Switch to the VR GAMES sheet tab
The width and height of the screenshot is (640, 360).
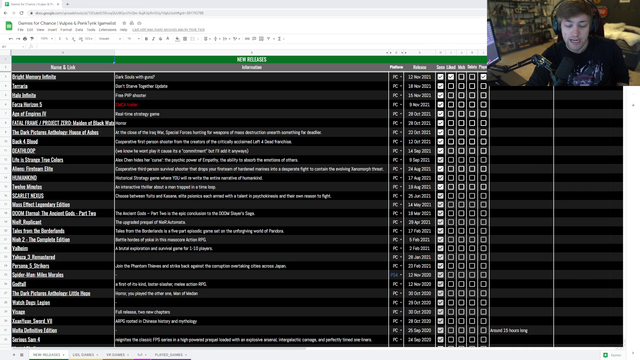pos(116,355)
